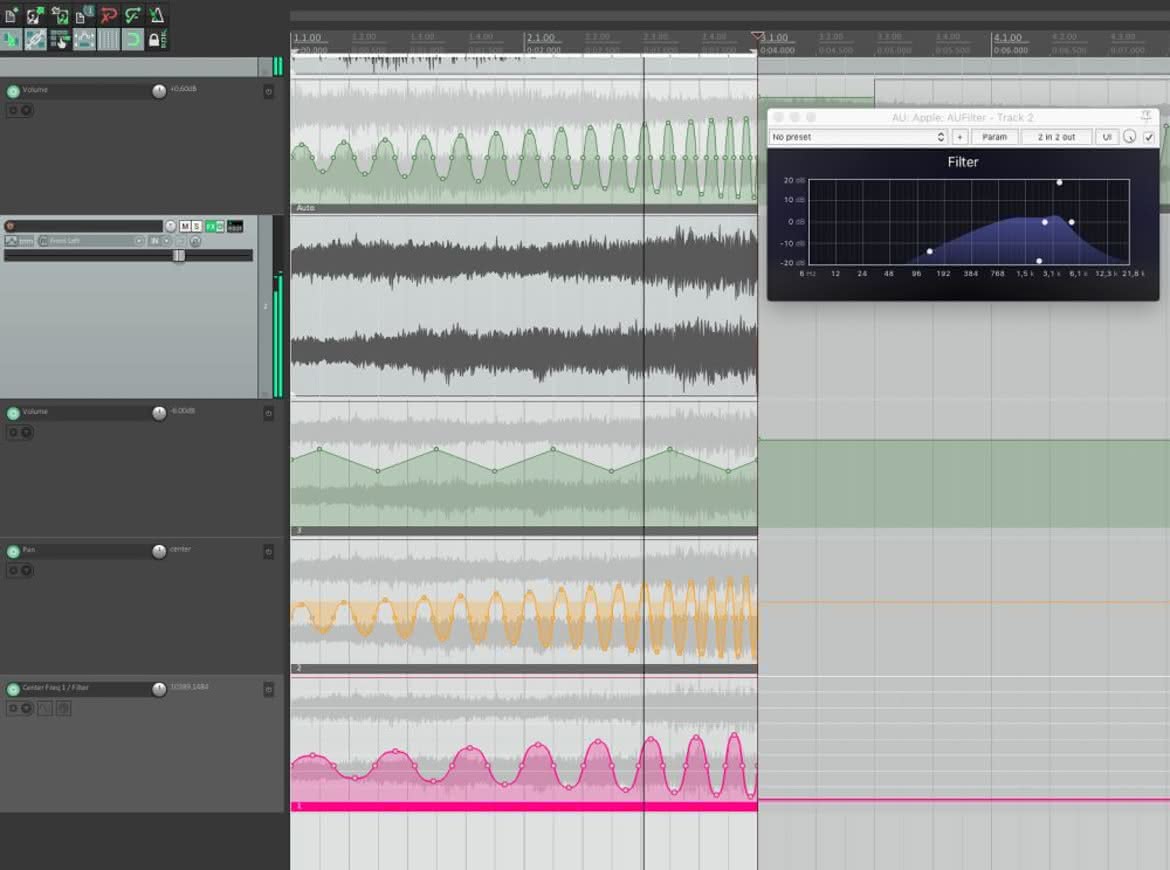Toggle snap magnet icon in the toolbar

point(132,39)
